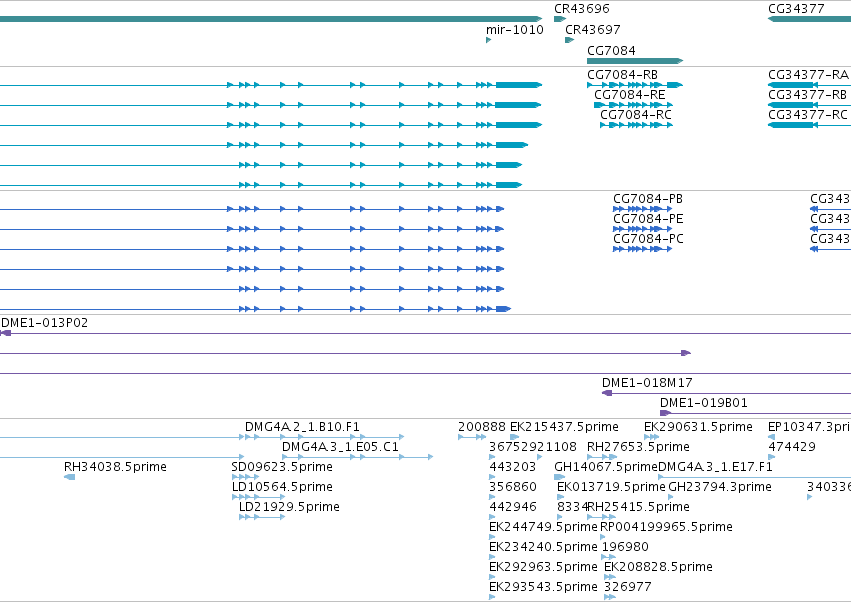Select the GH14067.5prime label
This screenshot has height=602, width=851.
tap(606, 467)
